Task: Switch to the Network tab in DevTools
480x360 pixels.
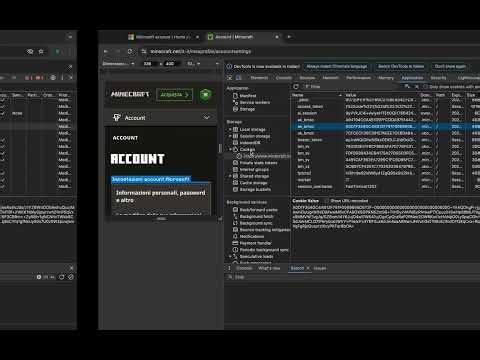Action: click(x=330, y=78)
